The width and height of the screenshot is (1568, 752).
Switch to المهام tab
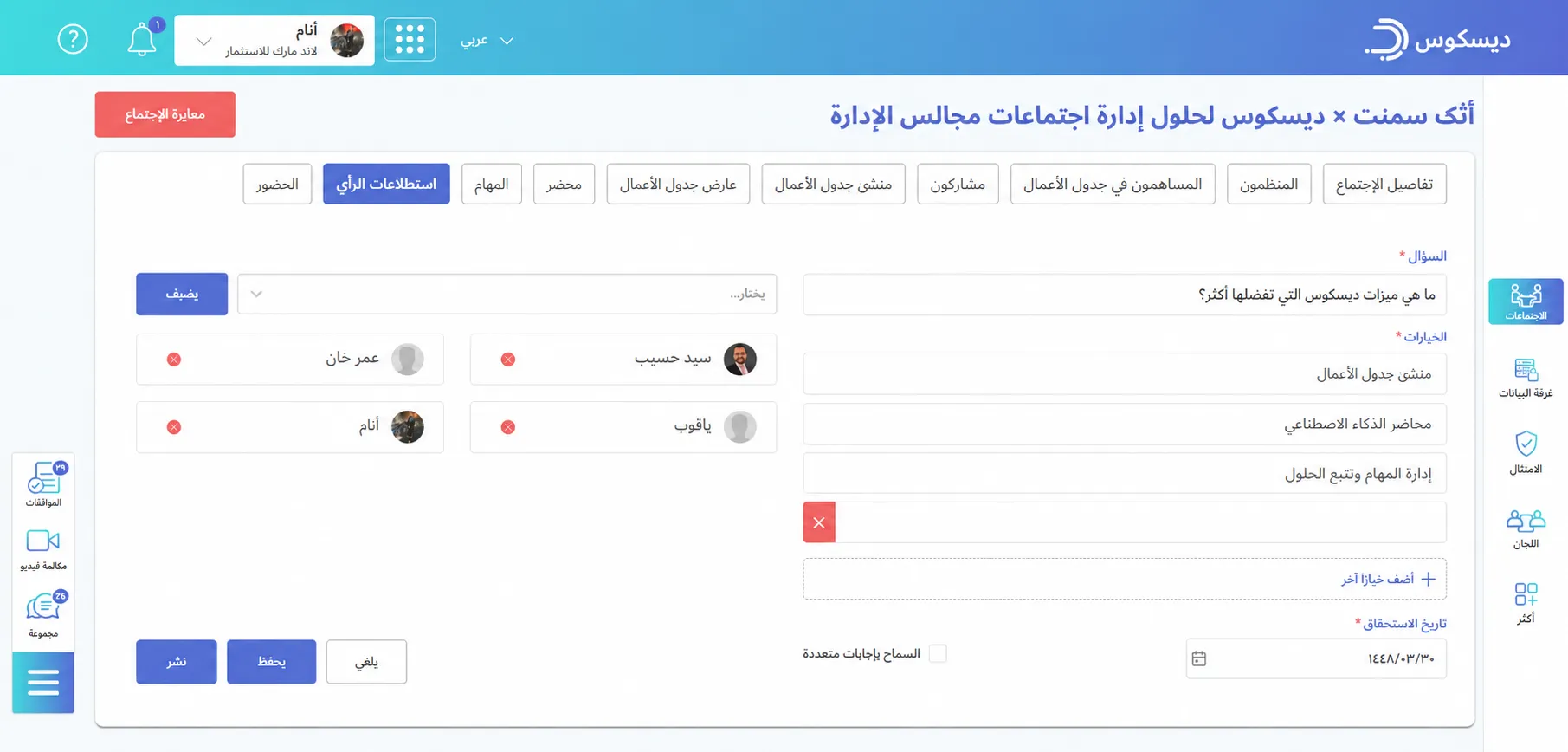(x=492, y=184)
